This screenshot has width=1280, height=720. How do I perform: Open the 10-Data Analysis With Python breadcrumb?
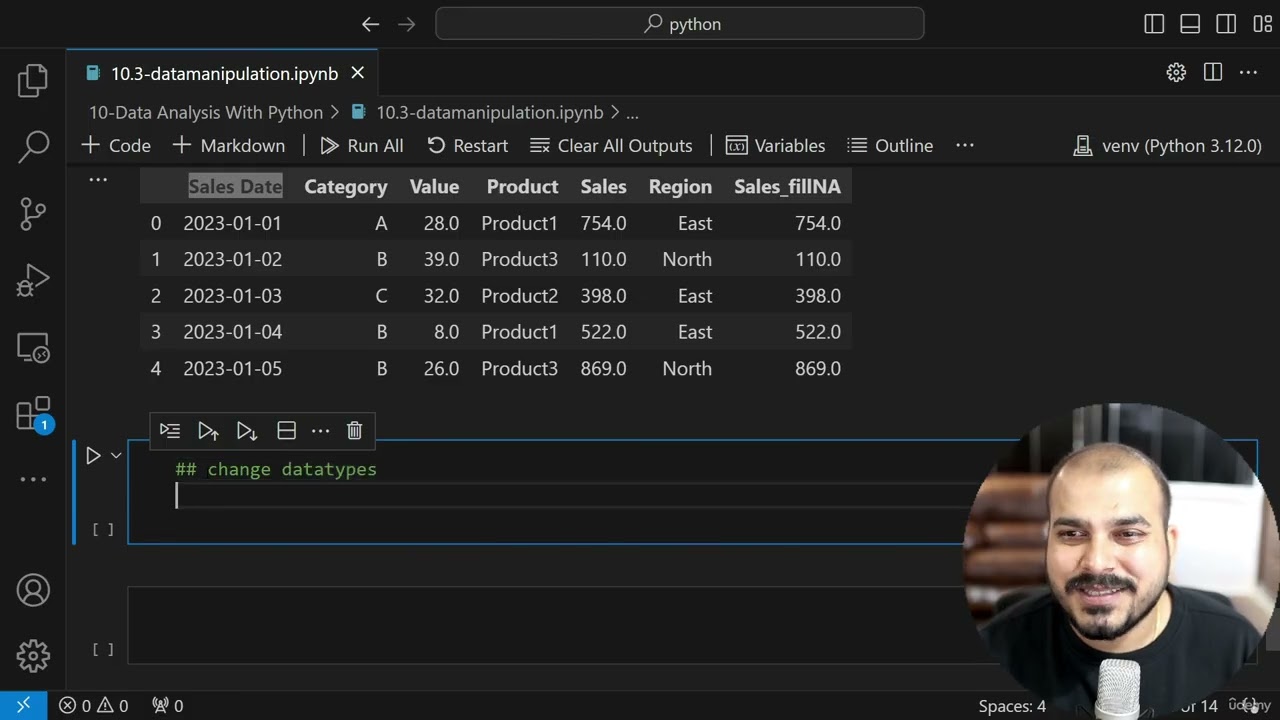206,112
